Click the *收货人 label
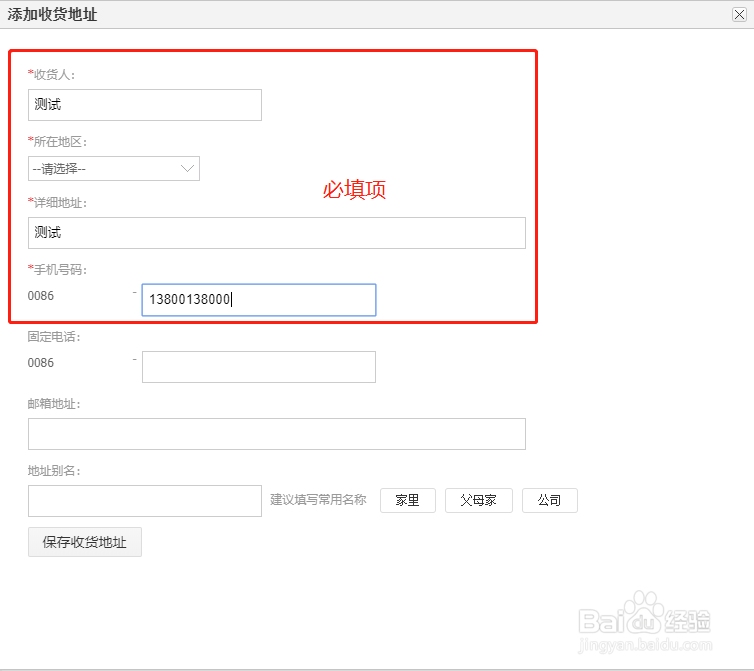The image size is (754, 671). [51, 75]
